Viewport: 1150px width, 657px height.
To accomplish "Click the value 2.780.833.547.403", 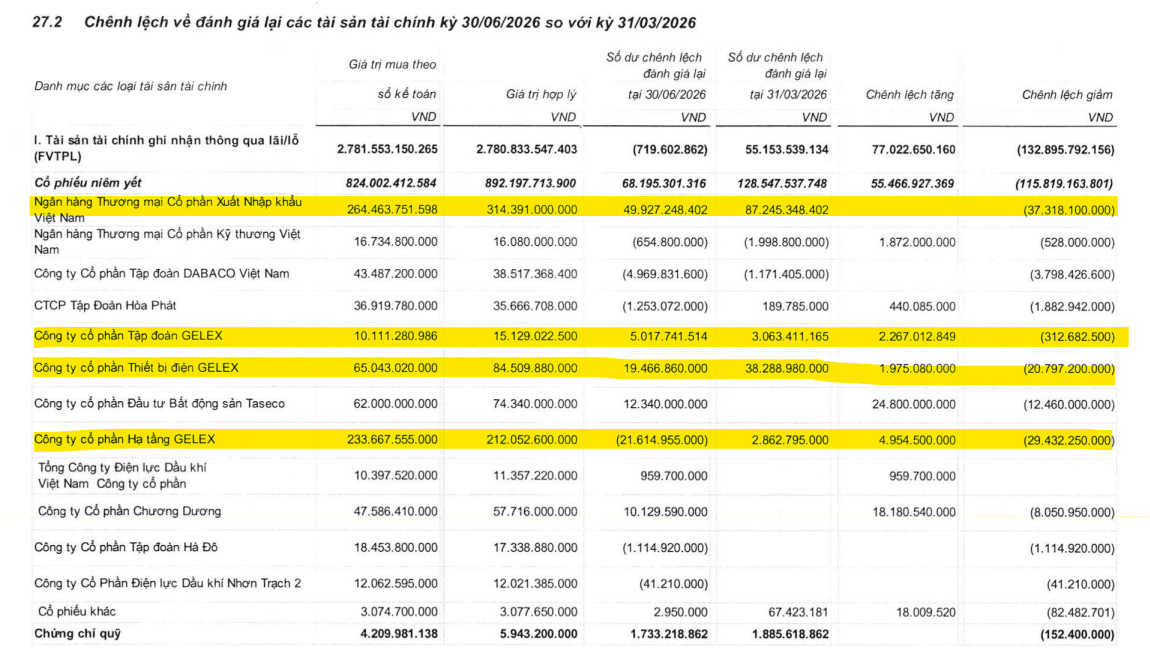I will pos(527,150).
